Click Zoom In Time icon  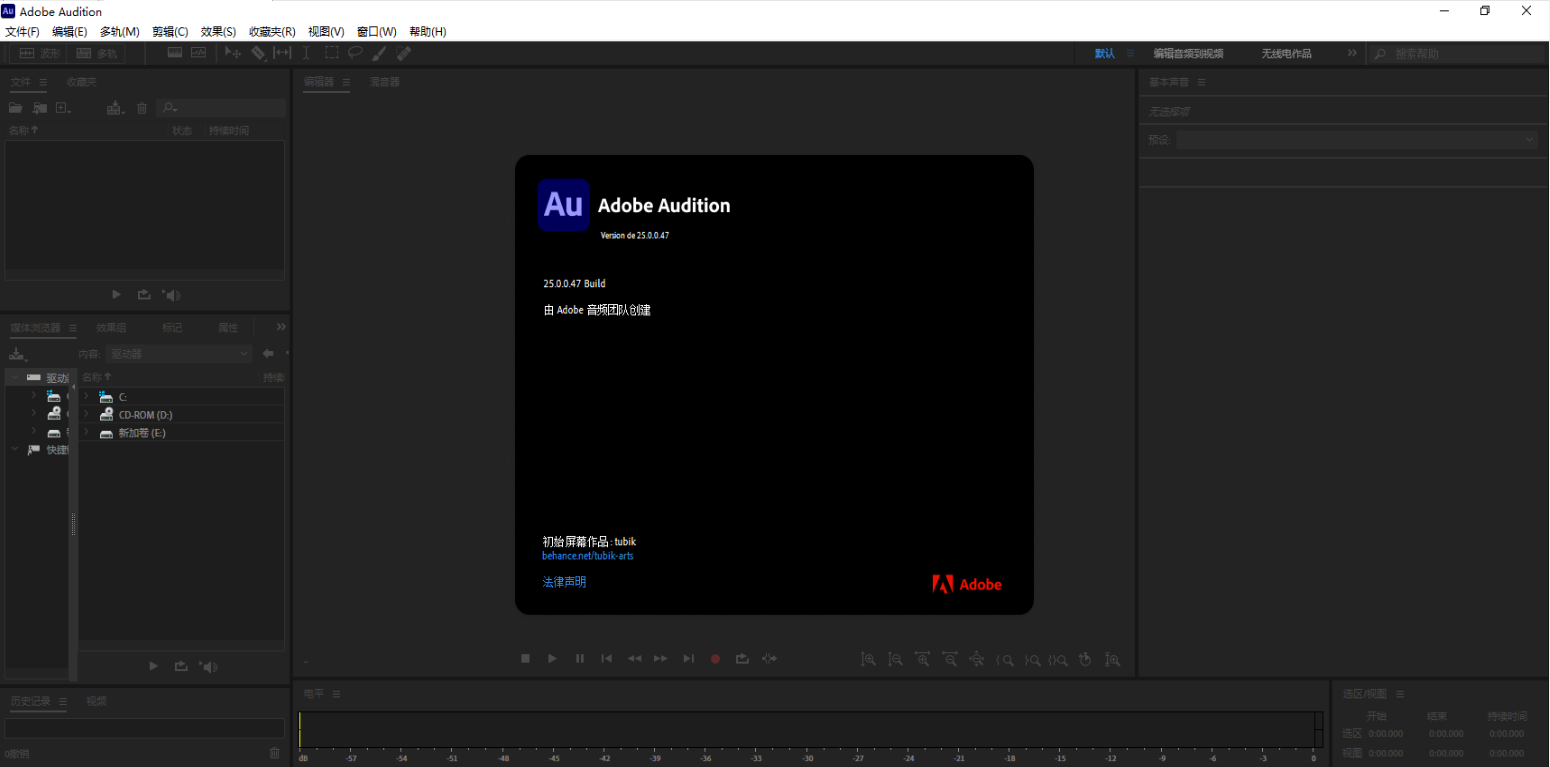pos(923,659)
